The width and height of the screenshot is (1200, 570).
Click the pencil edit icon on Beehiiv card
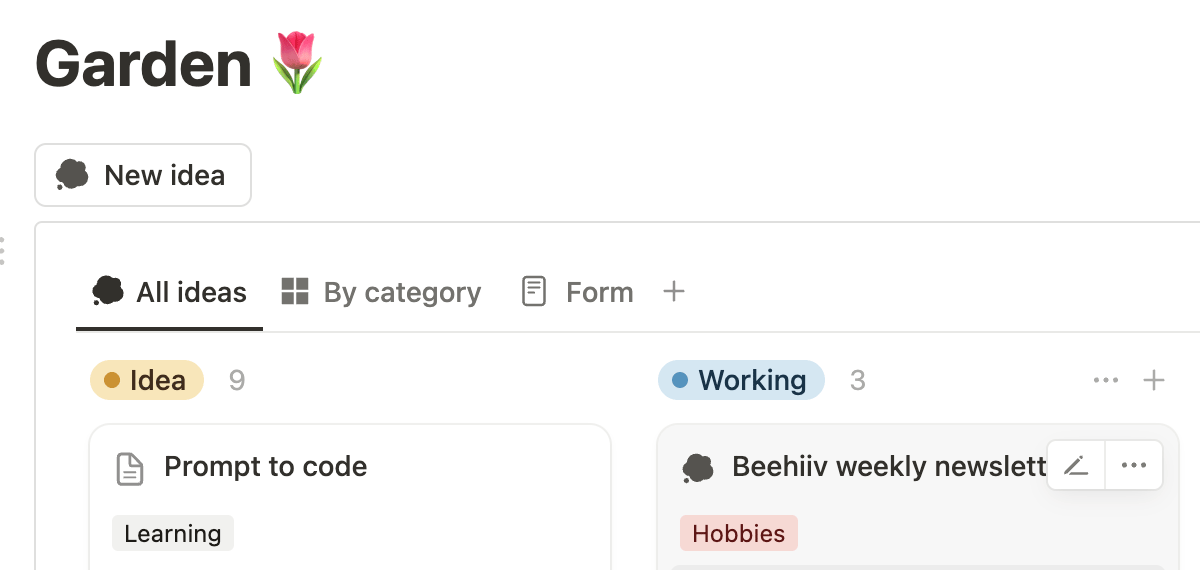pos(1076,466)
